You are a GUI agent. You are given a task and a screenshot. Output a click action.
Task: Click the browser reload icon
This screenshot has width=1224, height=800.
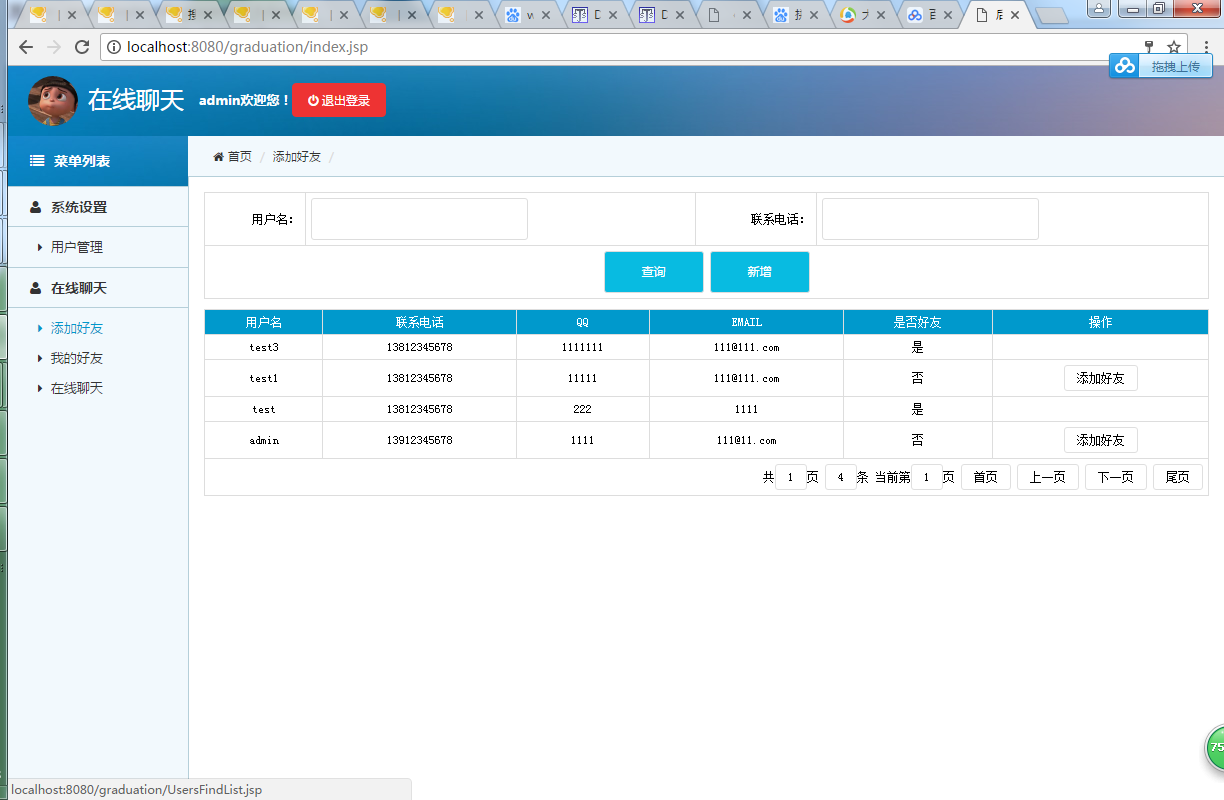82,47
